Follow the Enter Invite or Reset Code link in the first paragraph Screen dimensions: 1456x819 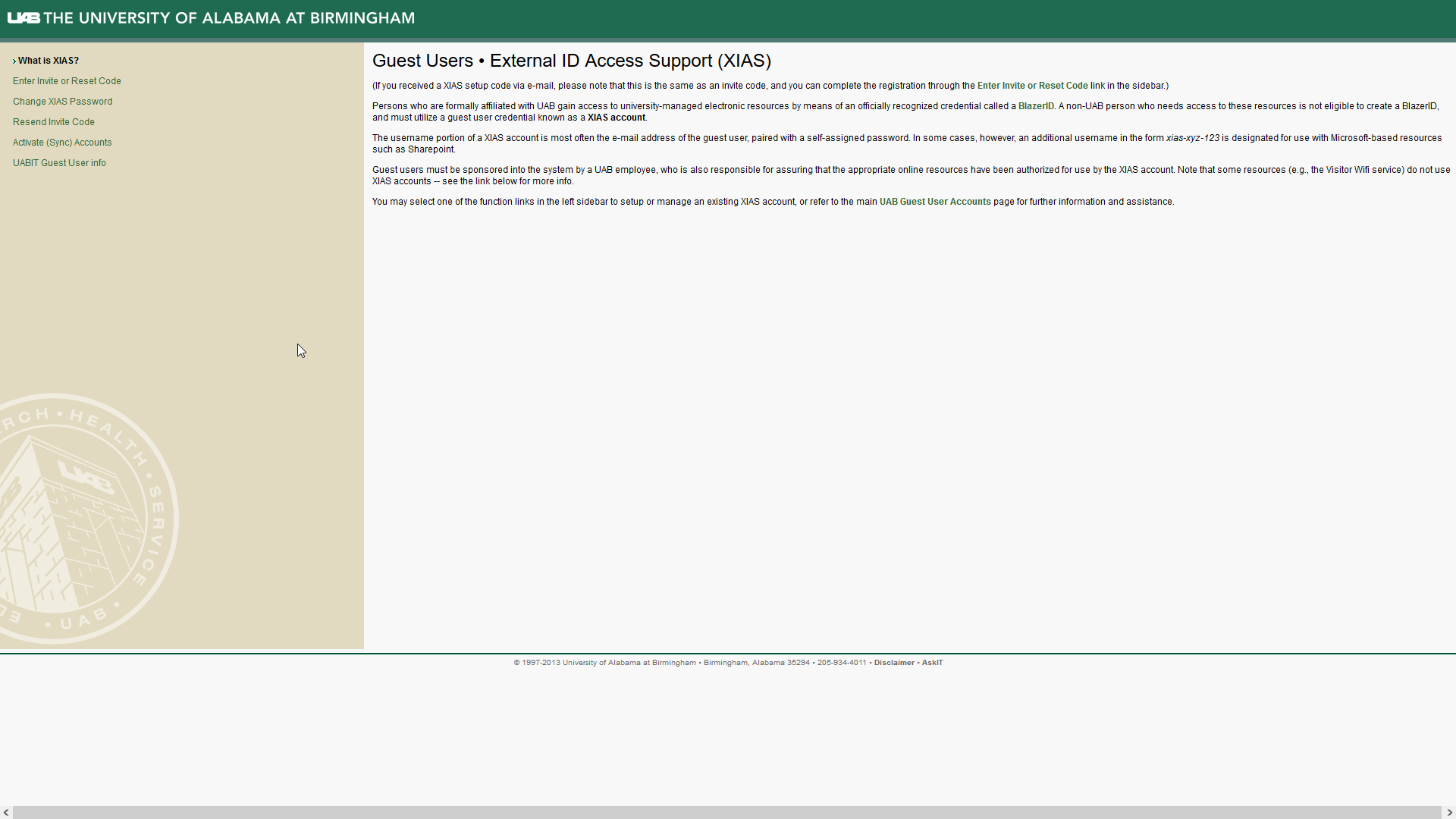1032,86
